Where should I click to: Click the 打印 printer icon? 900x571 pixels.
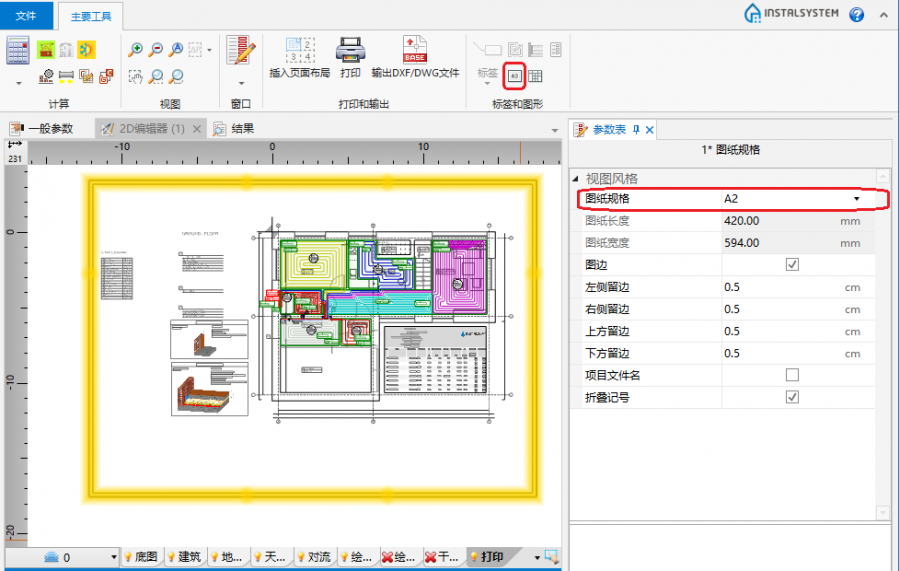pyautogui.click(x=349, y=49)
